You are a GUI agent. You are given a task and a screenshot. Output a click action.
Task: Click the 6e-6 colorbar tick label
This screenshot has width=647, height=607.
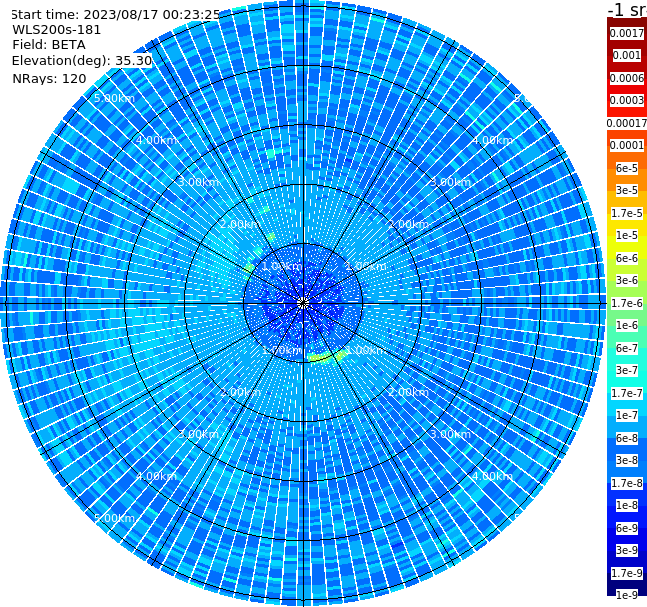click(x=627, y=258)
